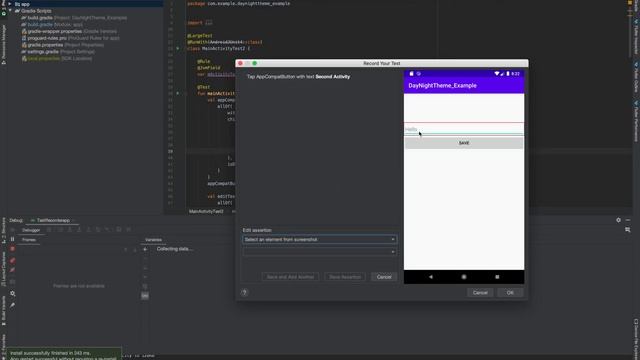640x360 pixels.
Task: Stop the debug session with the red stop icon
Action: (12, 249)
